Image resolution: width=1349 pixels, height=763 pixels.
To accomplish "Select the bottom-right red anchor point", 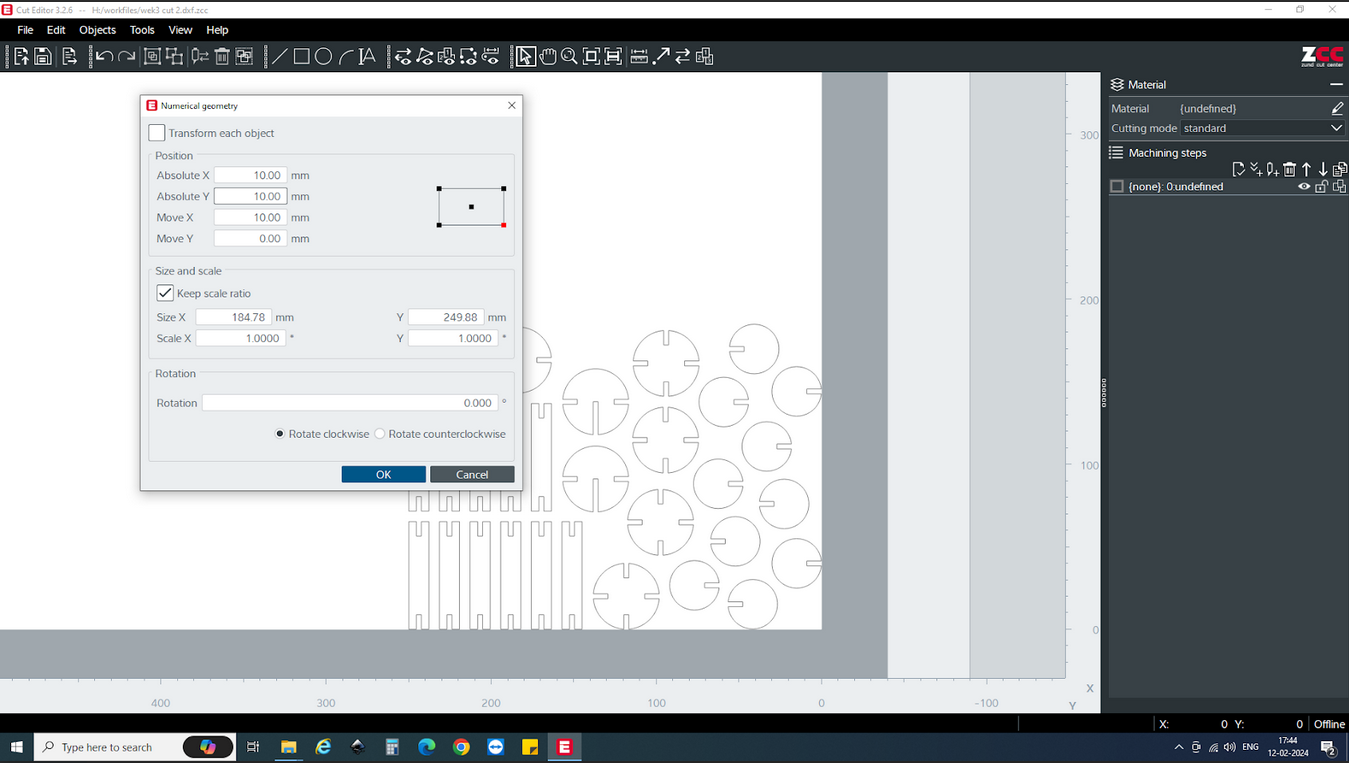I will (x=504, y=225).
